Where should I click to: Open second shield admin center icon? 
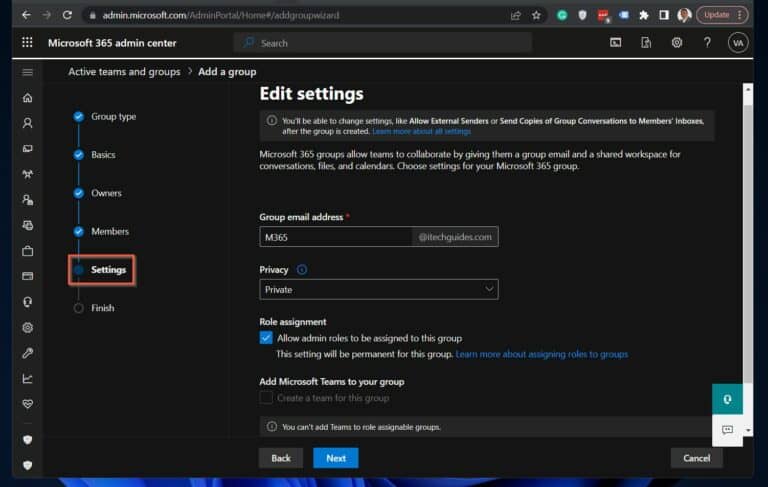(x=27, y=465)
